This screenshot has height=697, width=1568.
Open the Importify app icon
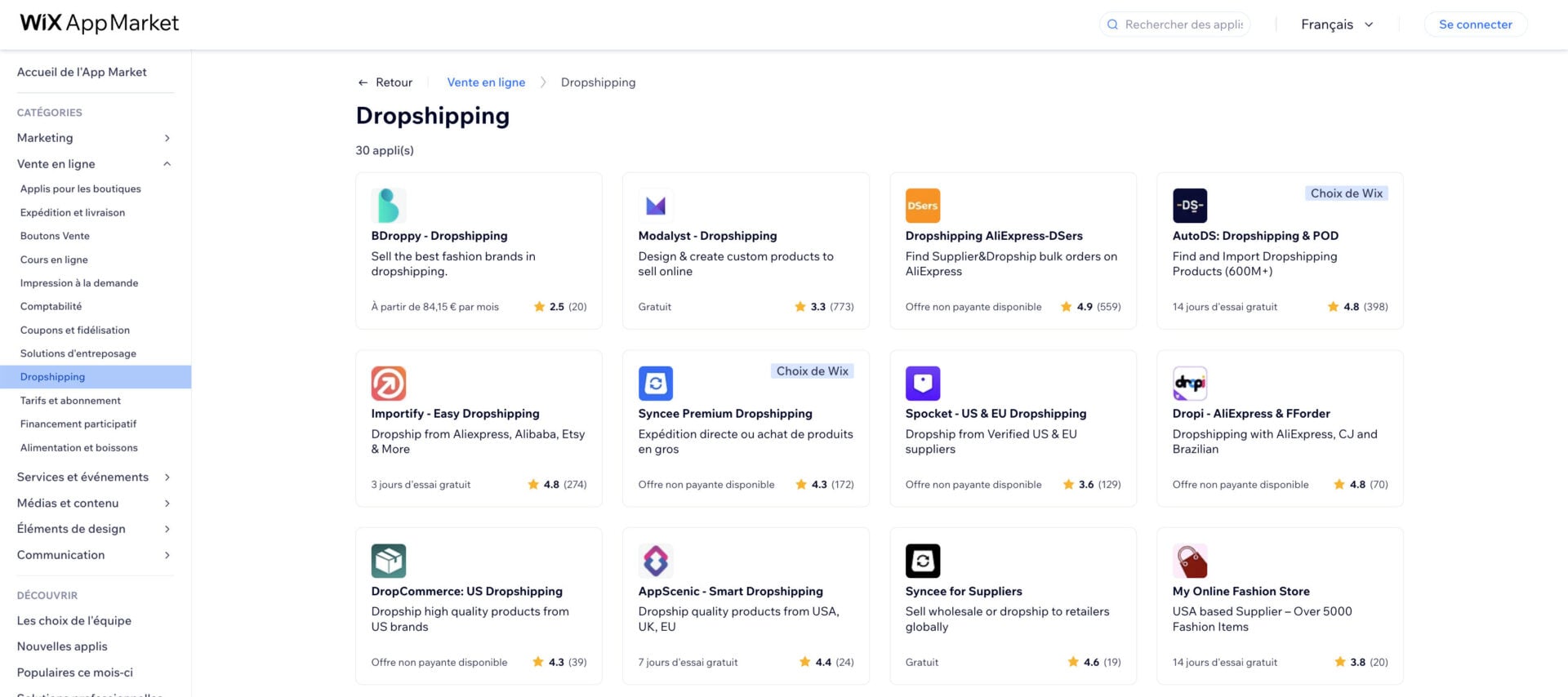click(x=389, y=384)
